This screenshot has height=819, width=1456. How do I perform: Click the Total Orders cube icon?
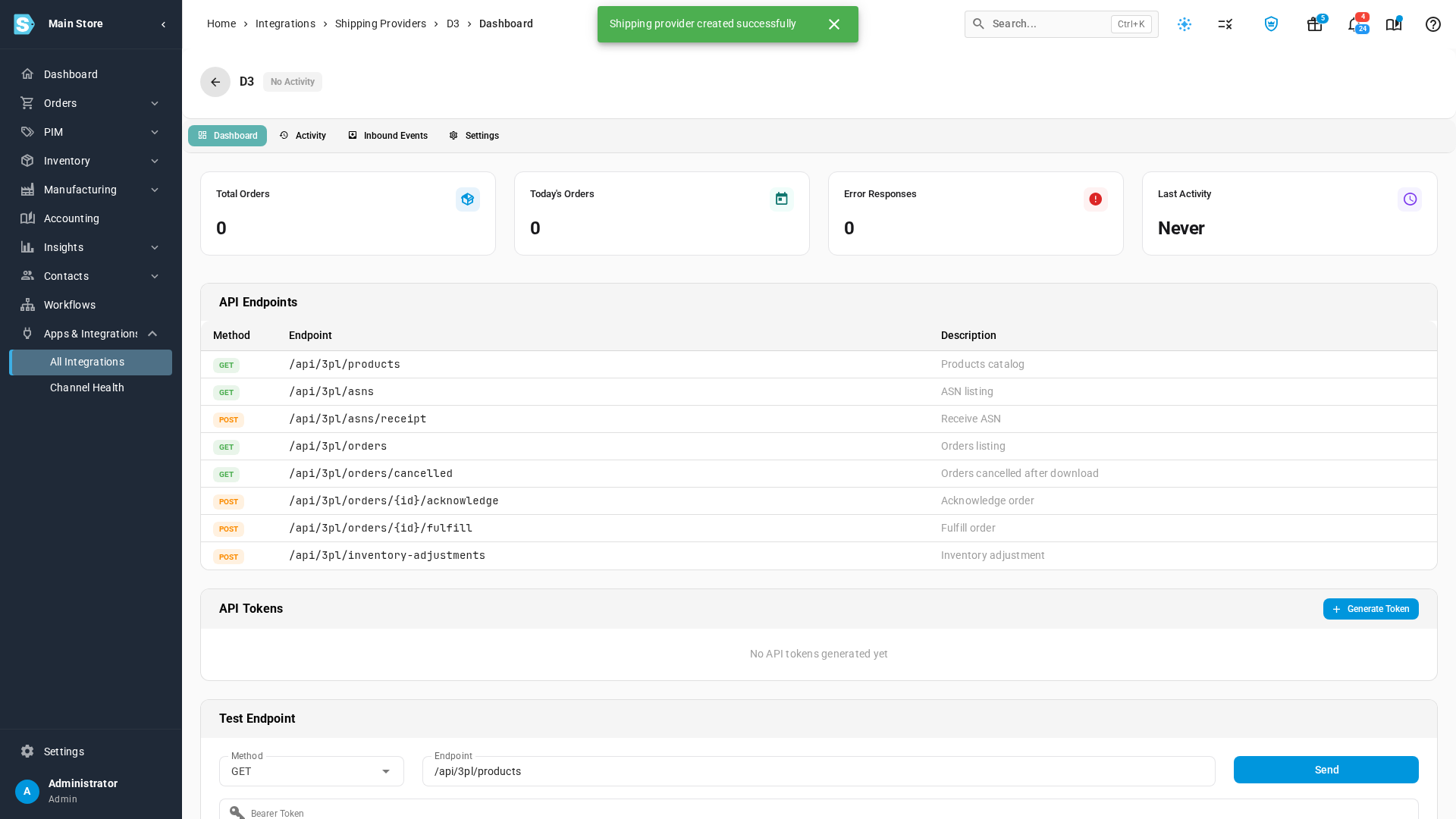coord(468,199)
